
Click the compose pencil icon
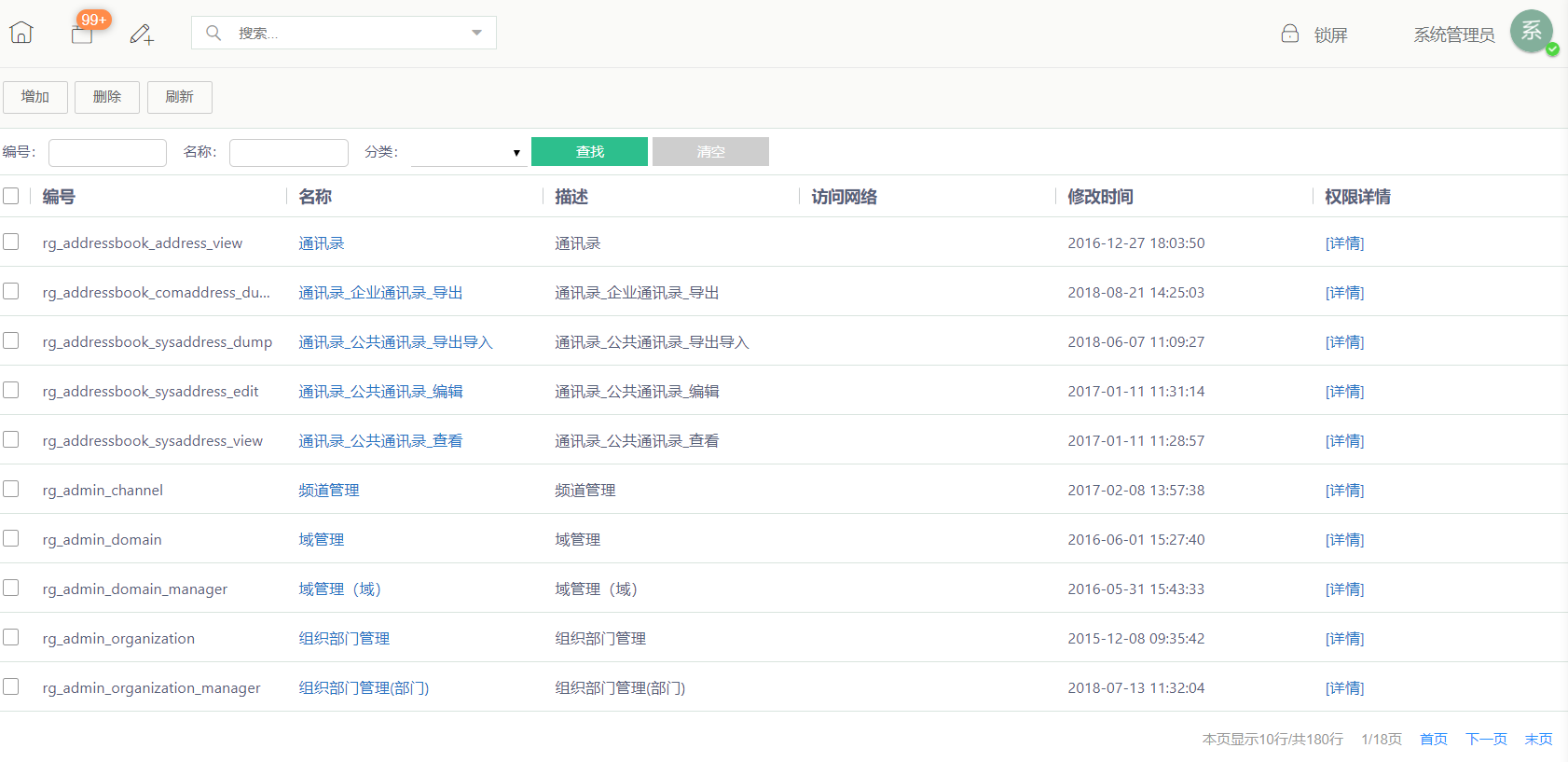142,35
